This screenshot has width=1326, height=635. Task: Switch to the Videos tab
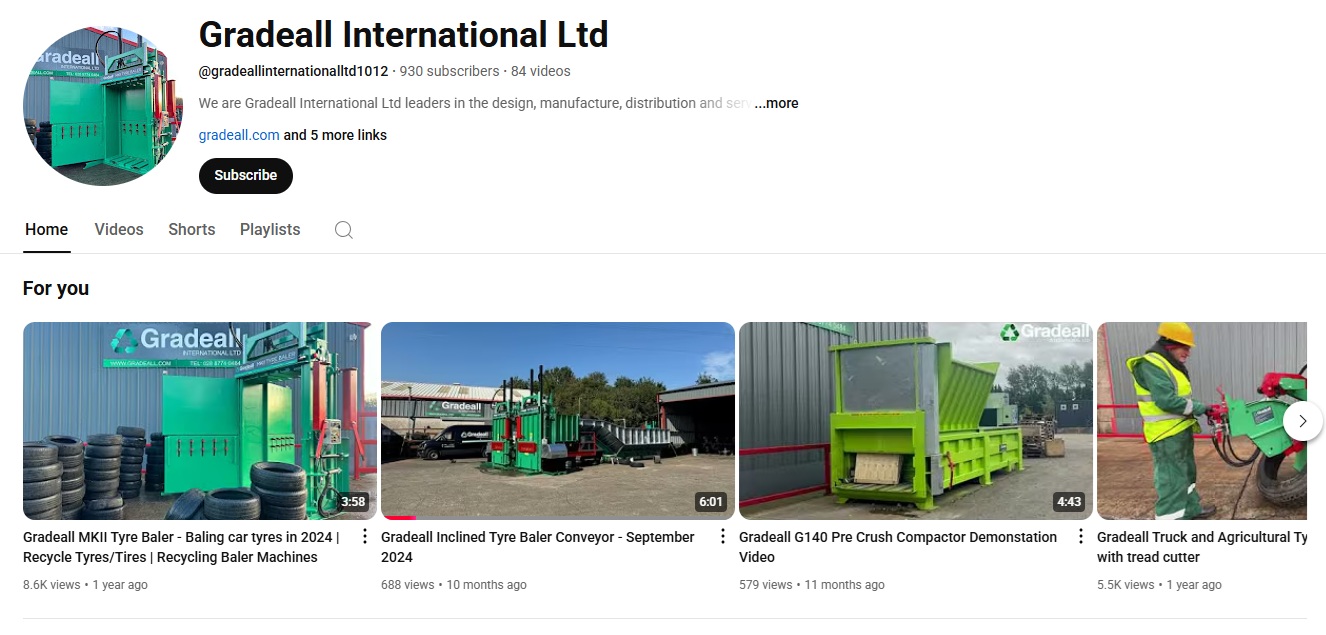[119, 229]
